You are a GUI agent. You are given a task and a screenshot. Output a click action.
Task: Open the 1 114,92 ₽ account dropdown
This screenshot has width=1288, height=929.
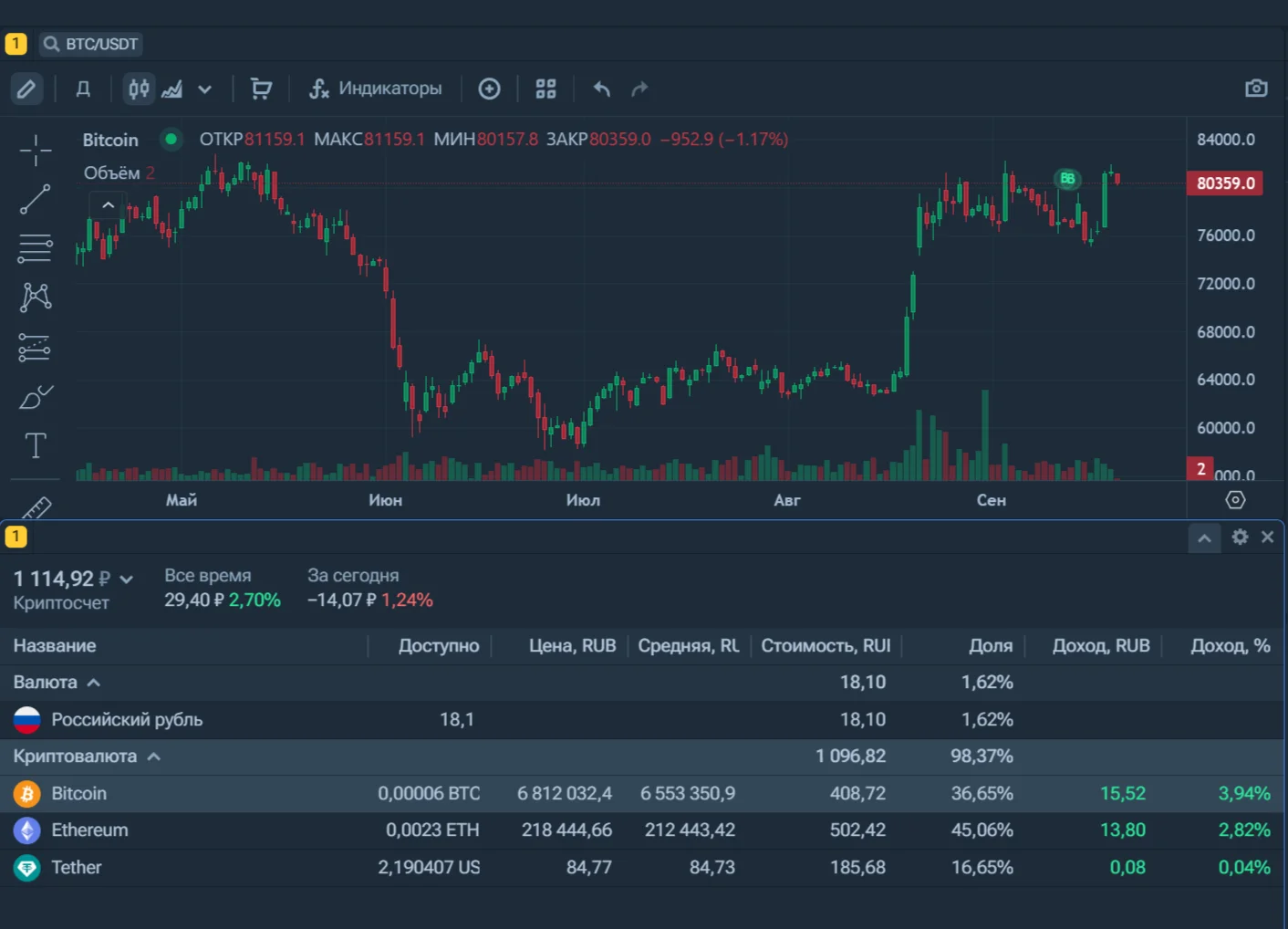(73, 579)
